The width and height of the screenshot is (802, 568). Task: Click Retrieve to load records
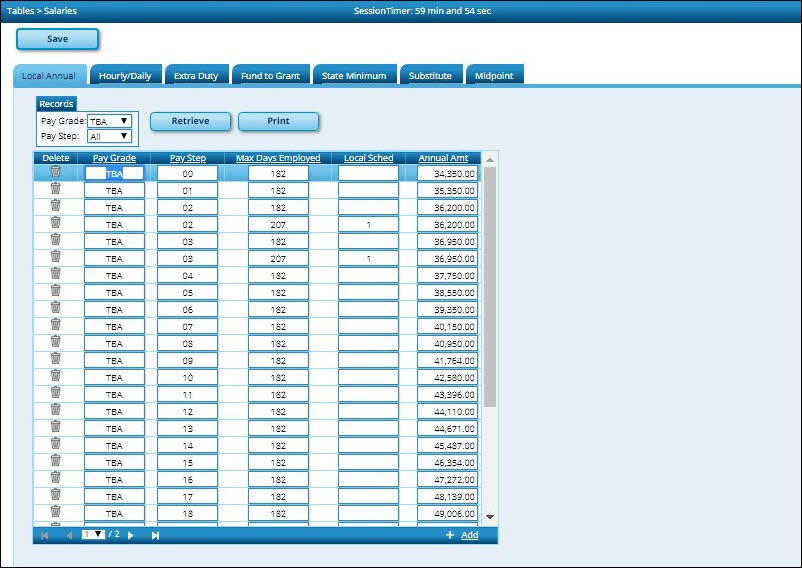tap(190, 121)
